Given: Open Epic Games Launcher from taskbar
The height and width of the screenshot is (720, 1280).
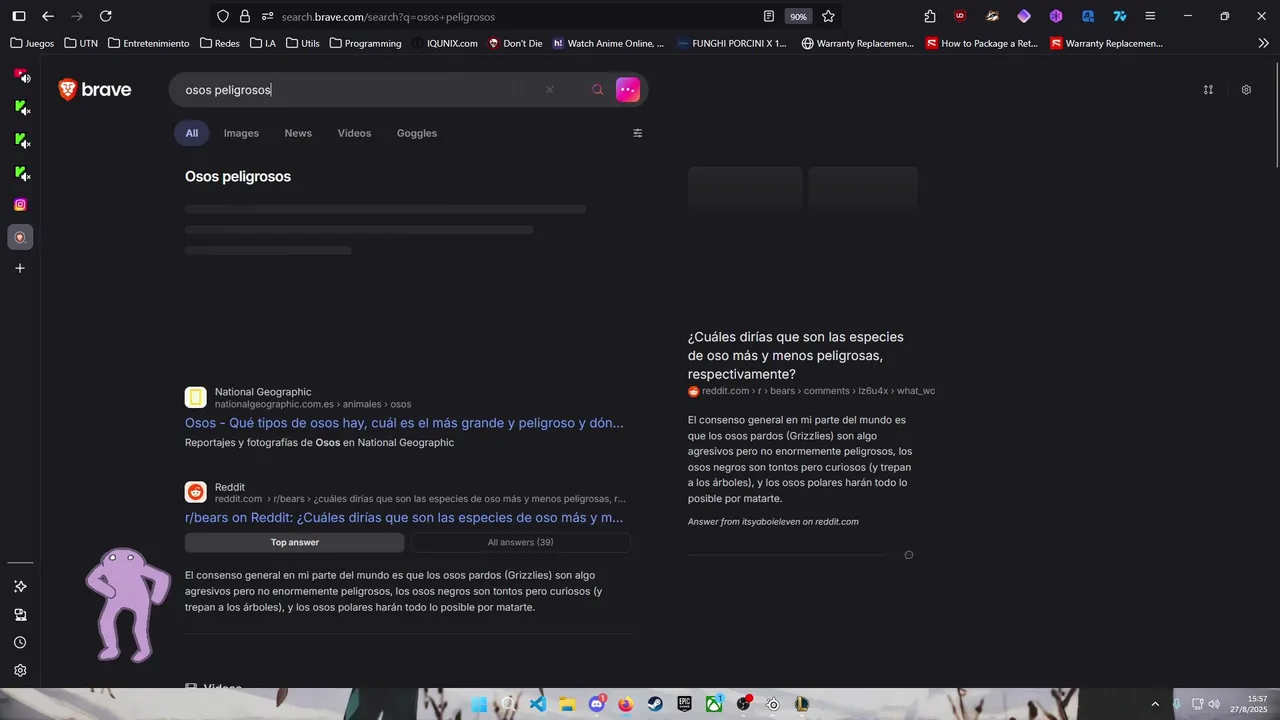Looking at the screenshot, I should [685, 704].
